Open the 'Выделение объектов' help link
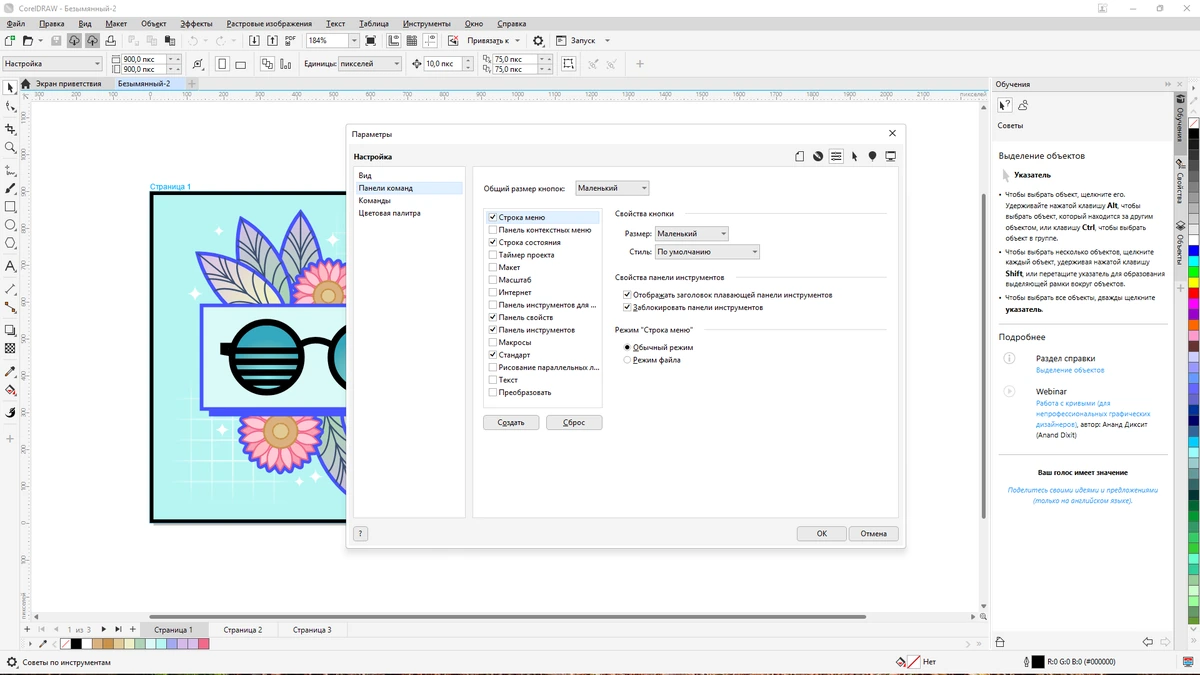This screenshot has height=675, width=1200. [1070, 370]
